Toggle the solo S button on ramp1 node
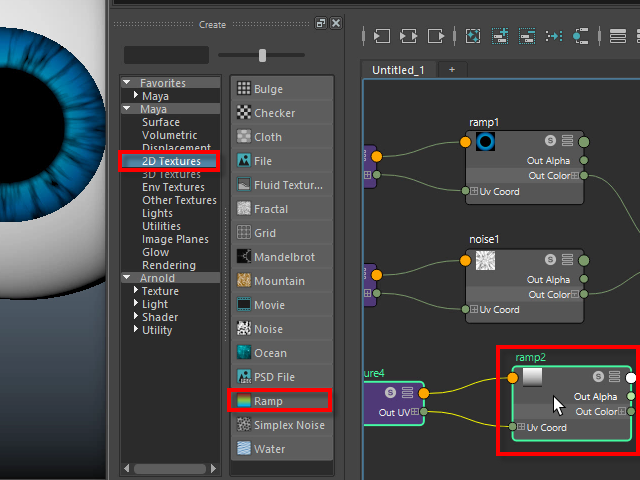Viewport: 640px width, 480px height. pos(550,140)
